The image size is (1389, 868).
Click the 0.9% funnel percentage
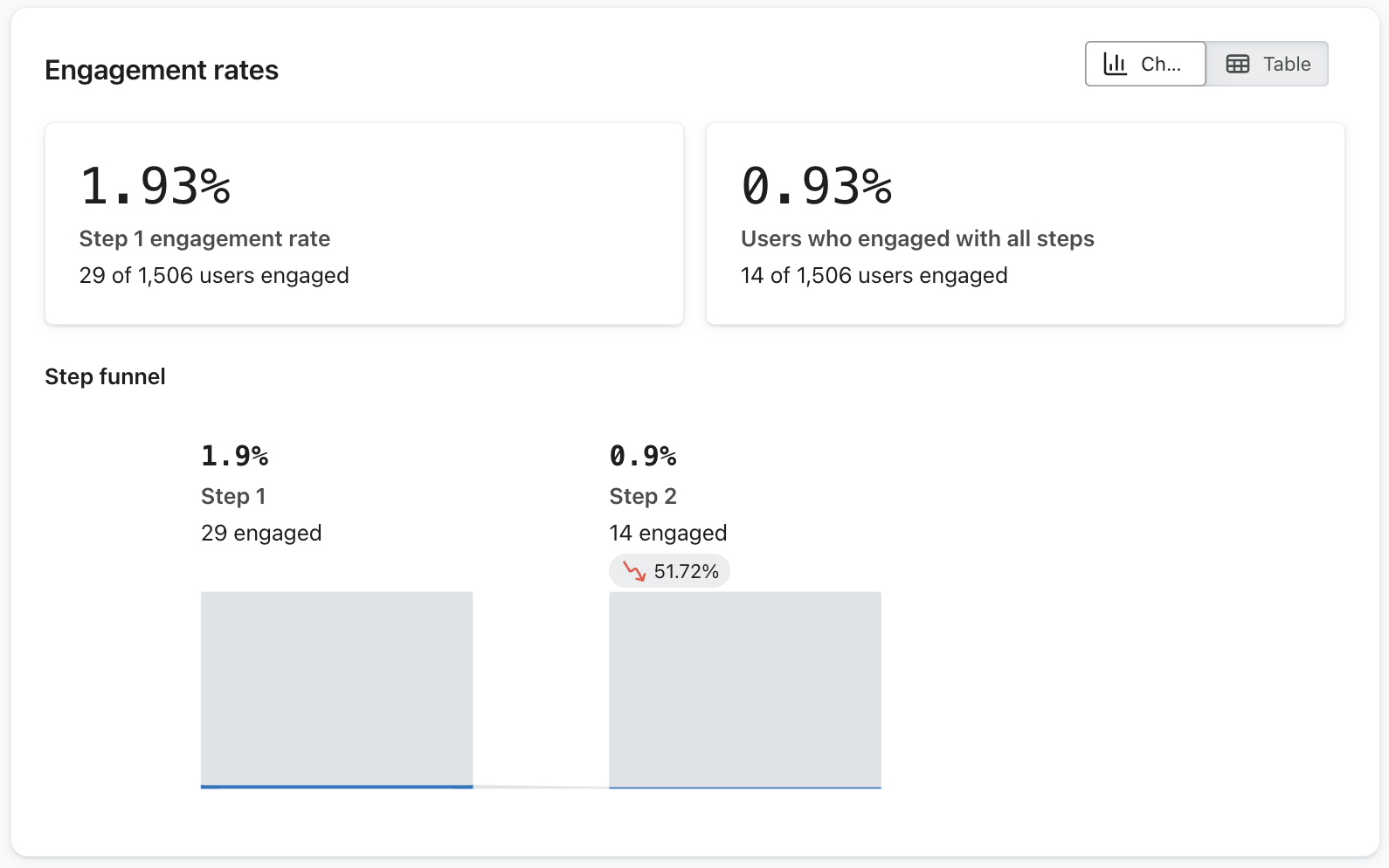pos(643,456)
